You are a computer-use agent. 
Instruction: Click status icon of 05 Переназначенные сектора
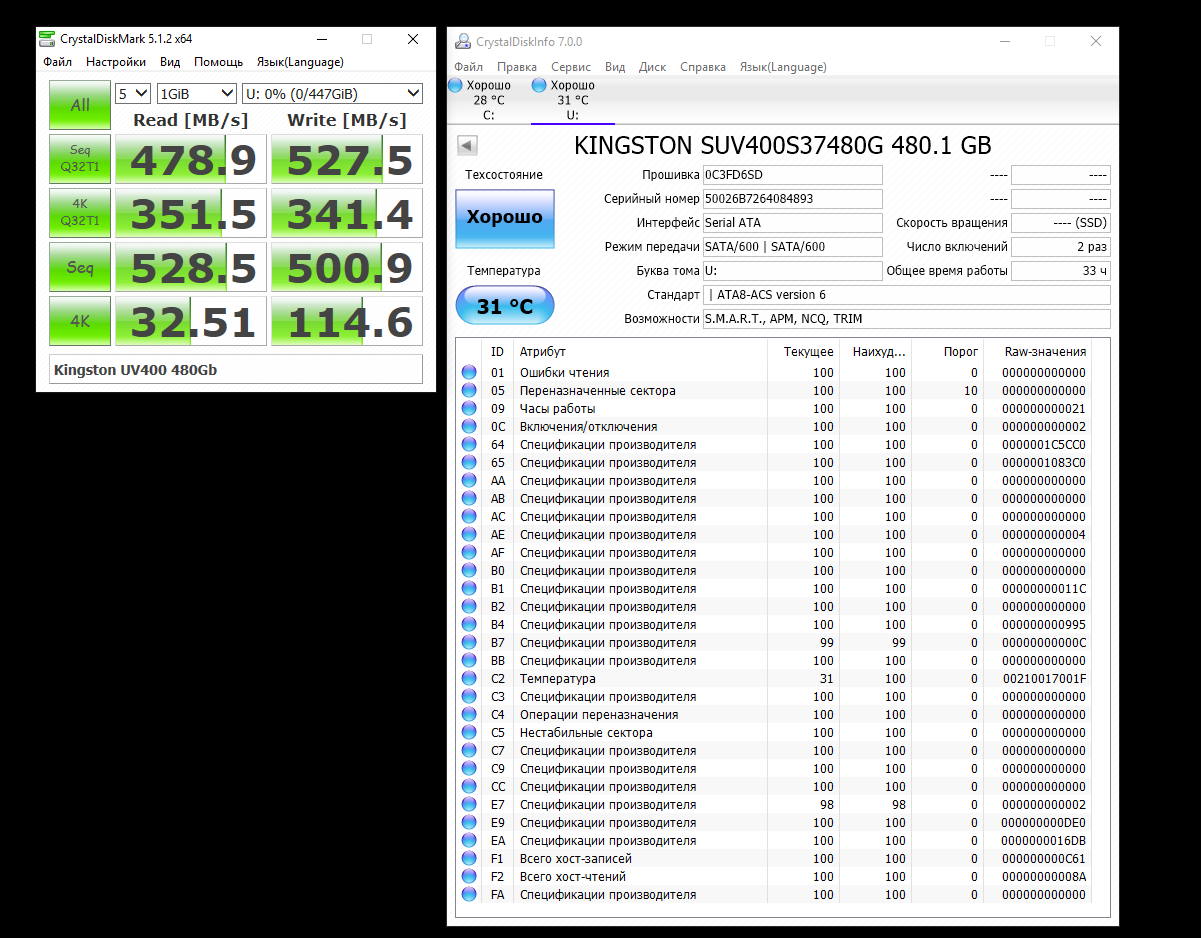click(x=469, y=391)
